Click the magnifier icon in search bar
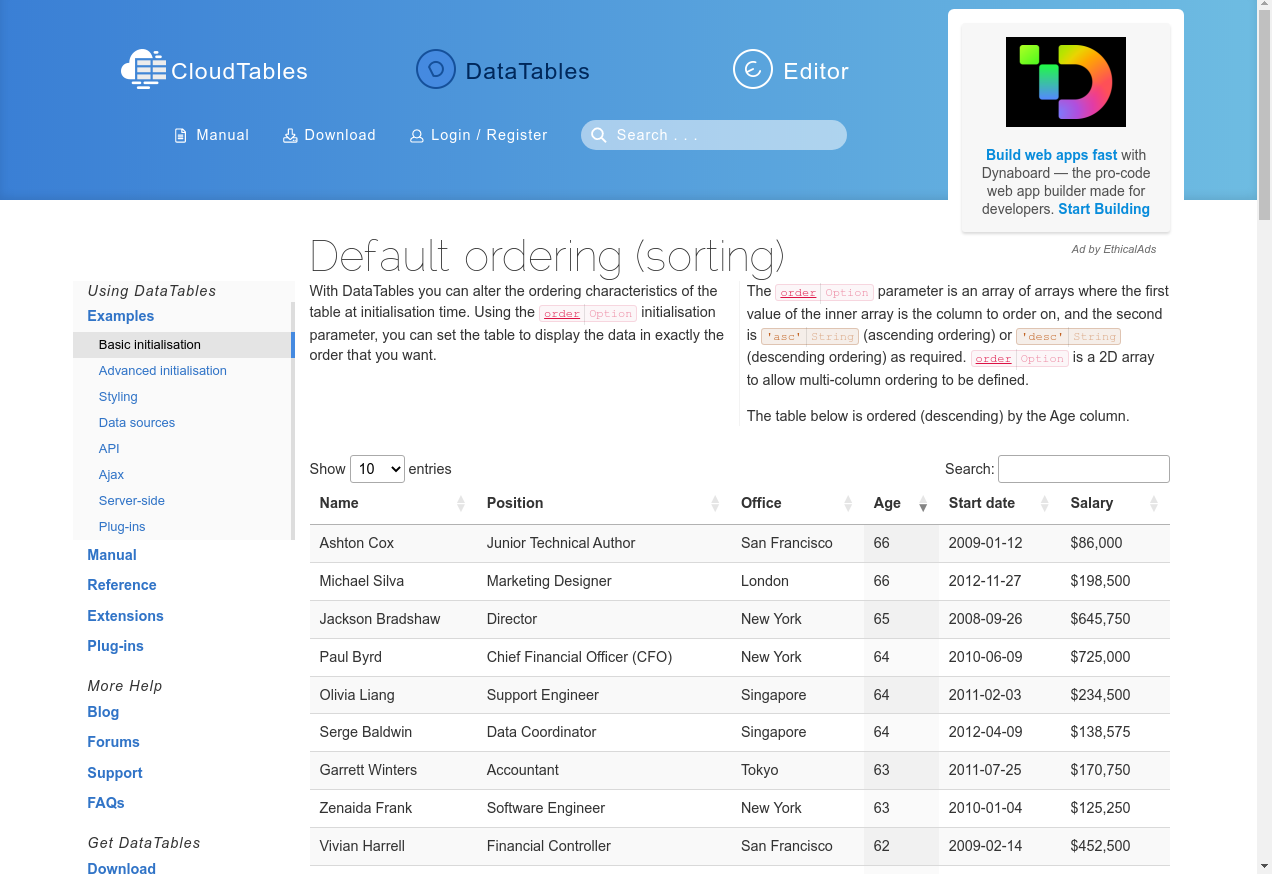Image resolution: width=1272 pixels, height=874 pixels. pyautogui.click(x=599, y=135)
